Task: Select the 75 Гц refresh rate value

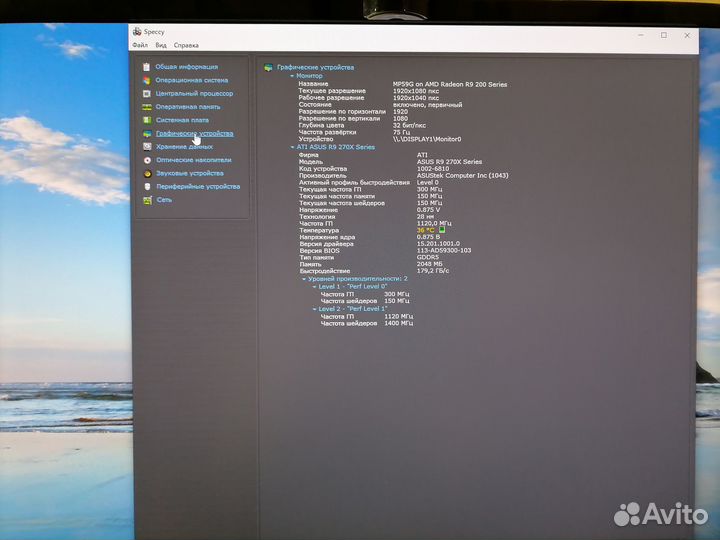Action: coord(401,132)
